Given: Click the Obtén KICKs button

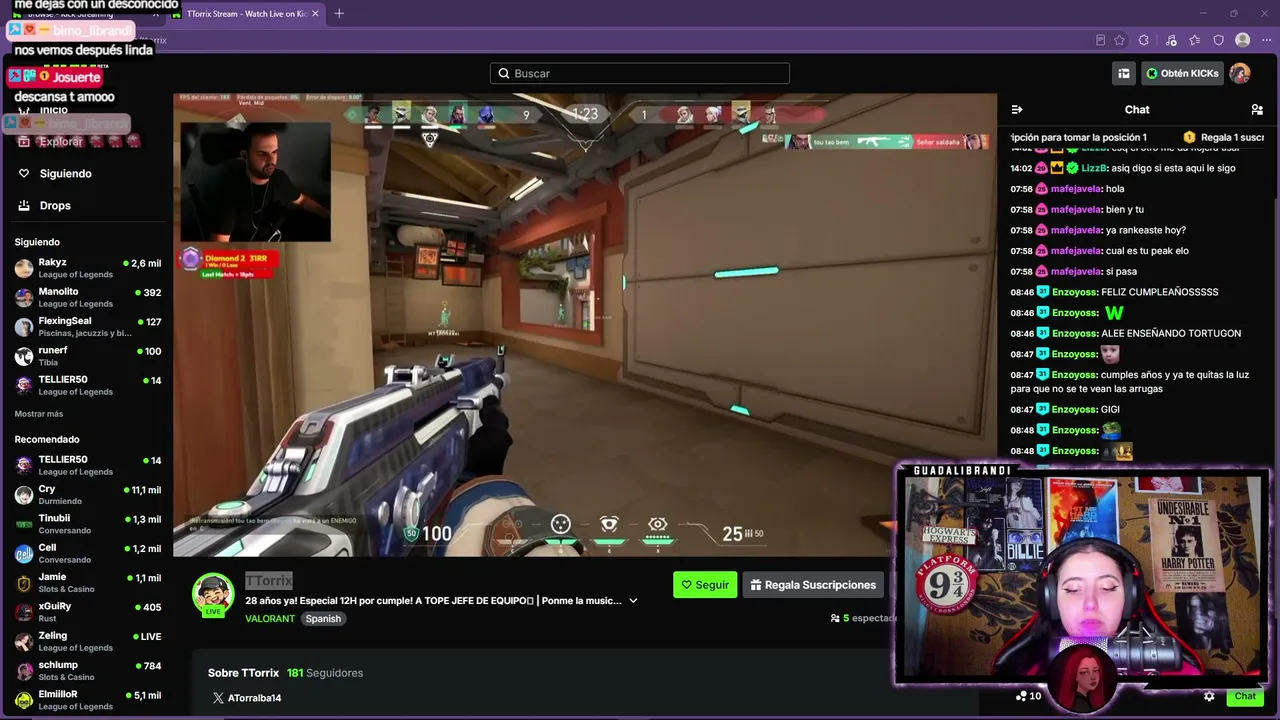Looking at the screenshot, I should click(1182, 73).
